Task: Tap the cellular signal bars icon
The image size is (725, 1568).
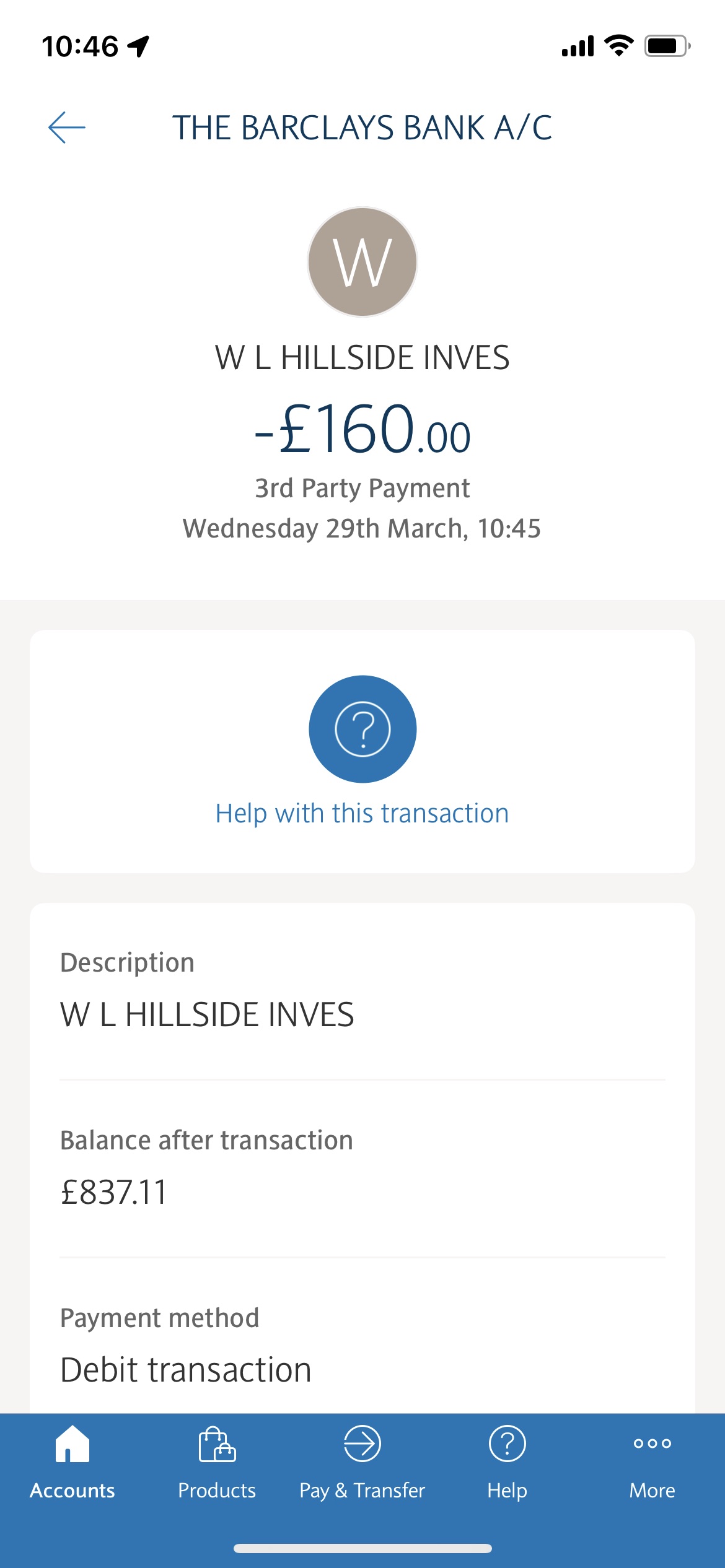Action: point(578,46)
